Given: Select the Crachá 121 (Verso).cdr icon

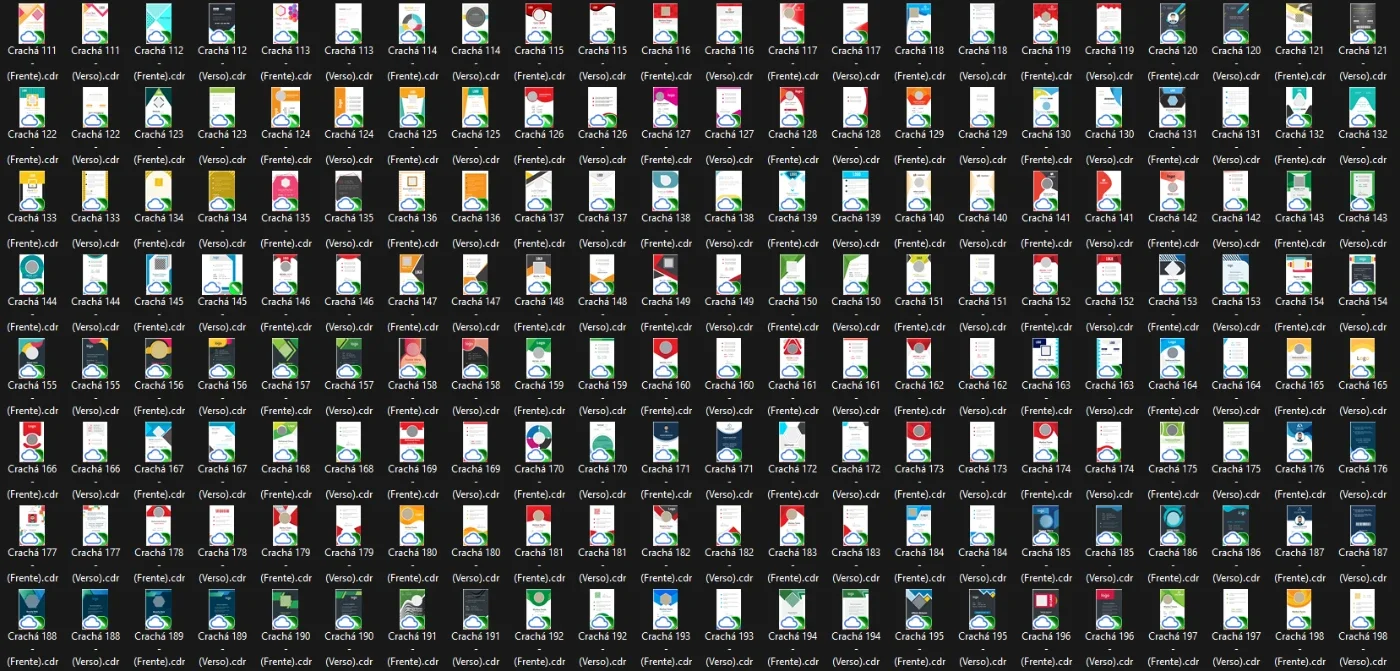Looking at the screenshot, I should tap(1362, 22).
